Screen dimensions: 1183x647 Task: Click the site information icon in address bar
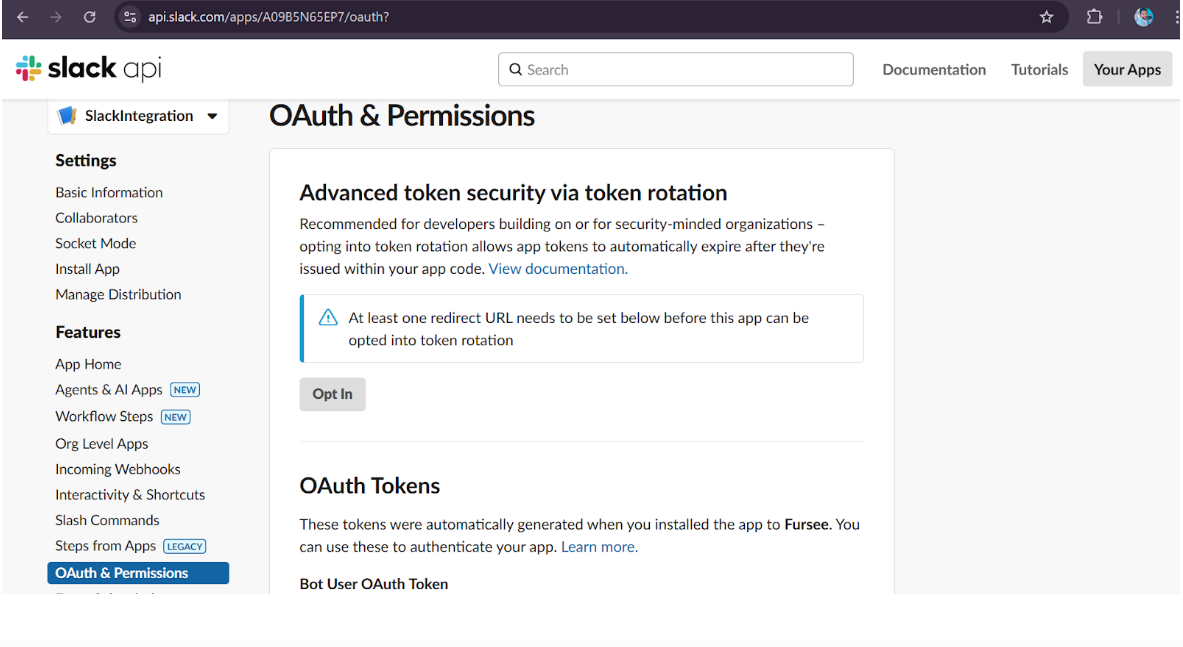(x=130, y=17)
